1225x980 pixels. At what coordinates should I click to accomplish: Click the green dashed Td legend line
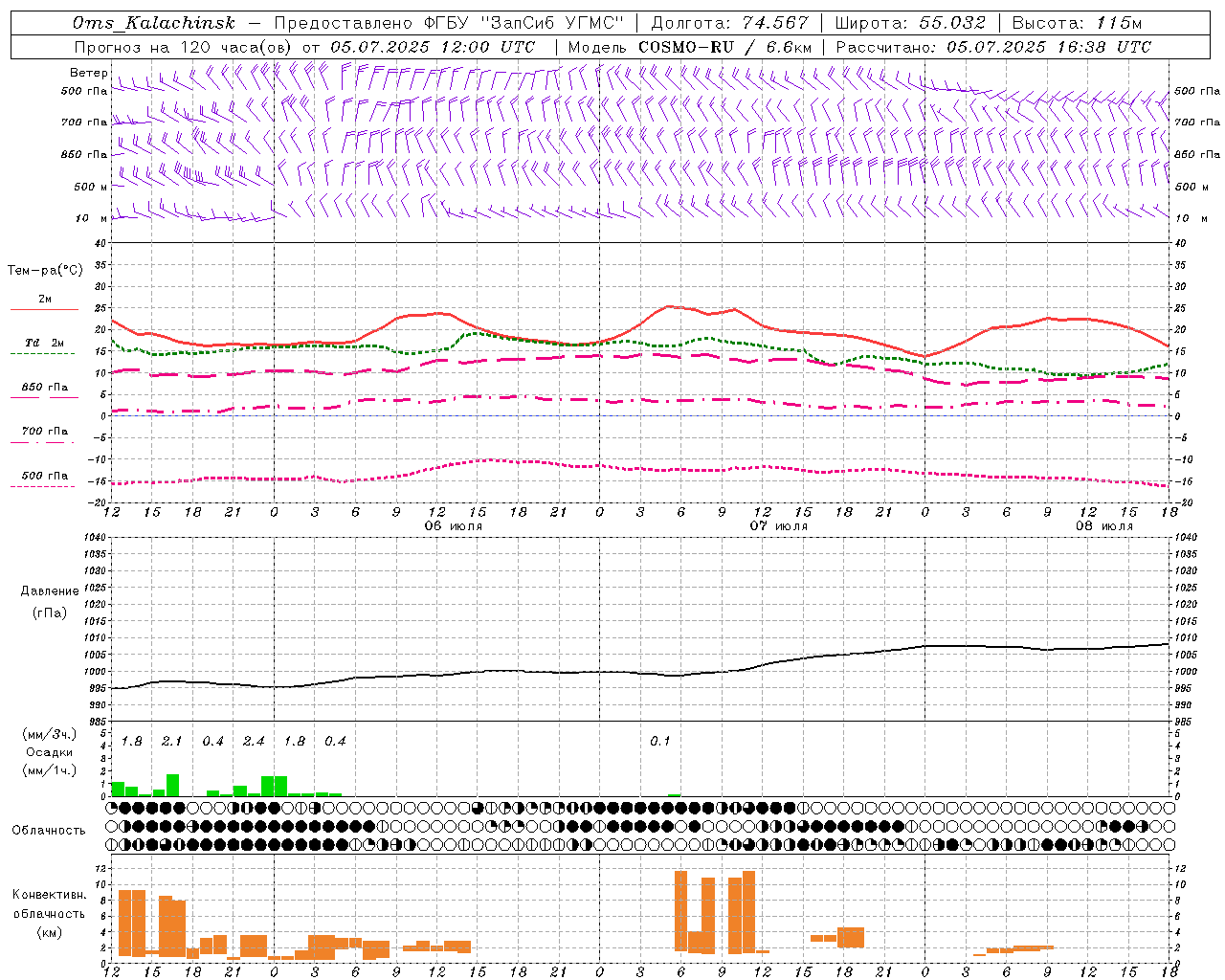(x=43, y=353)
